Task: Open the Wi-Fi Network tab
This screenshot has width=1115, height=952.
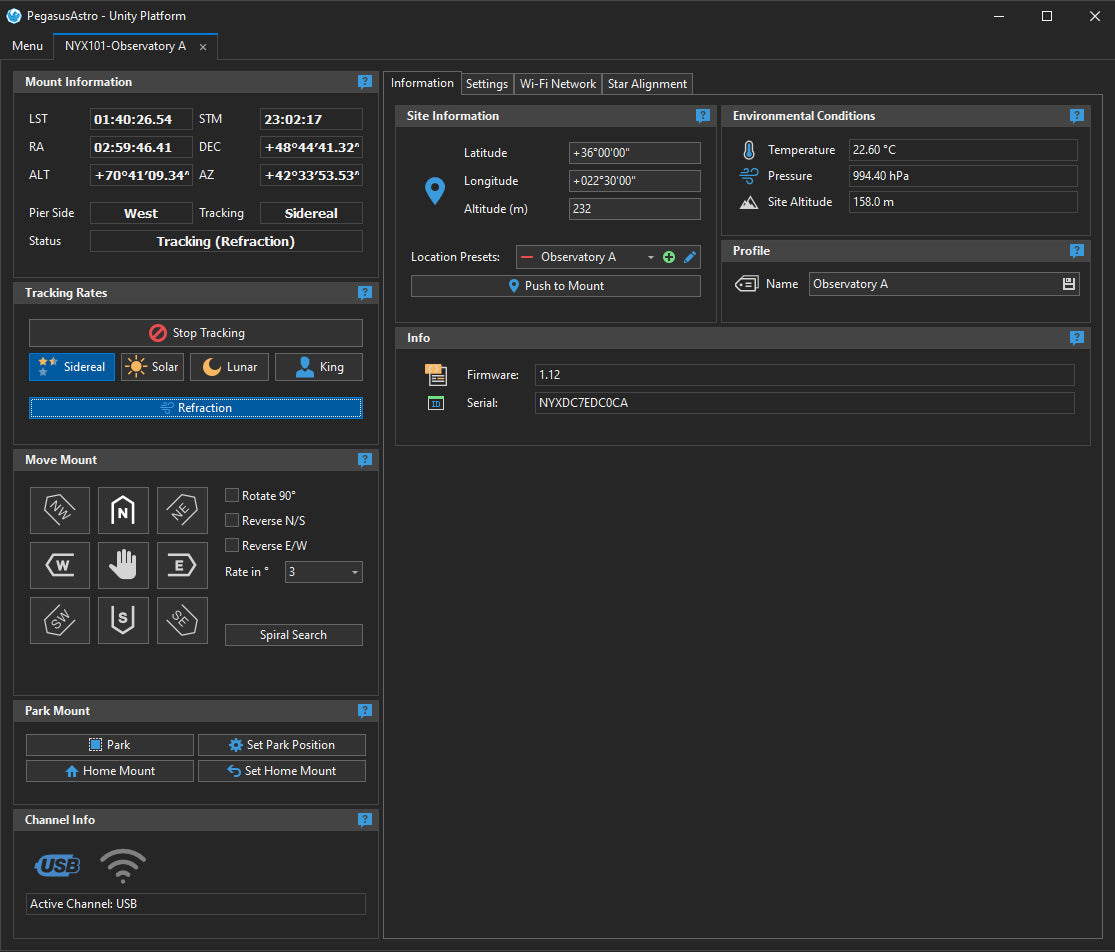Action: (x=557, y=83)
